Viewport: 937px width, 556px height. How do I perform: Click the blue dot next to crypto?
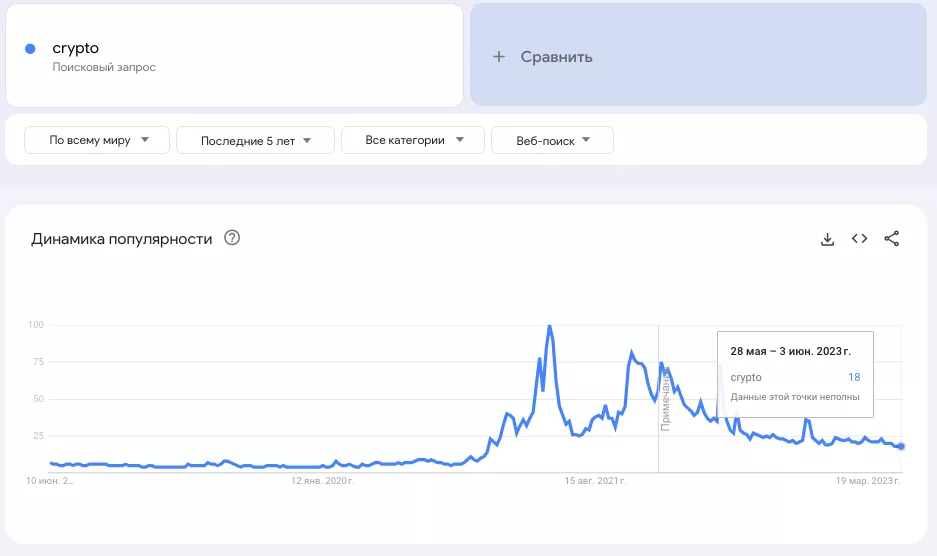[x=30, y=48]
